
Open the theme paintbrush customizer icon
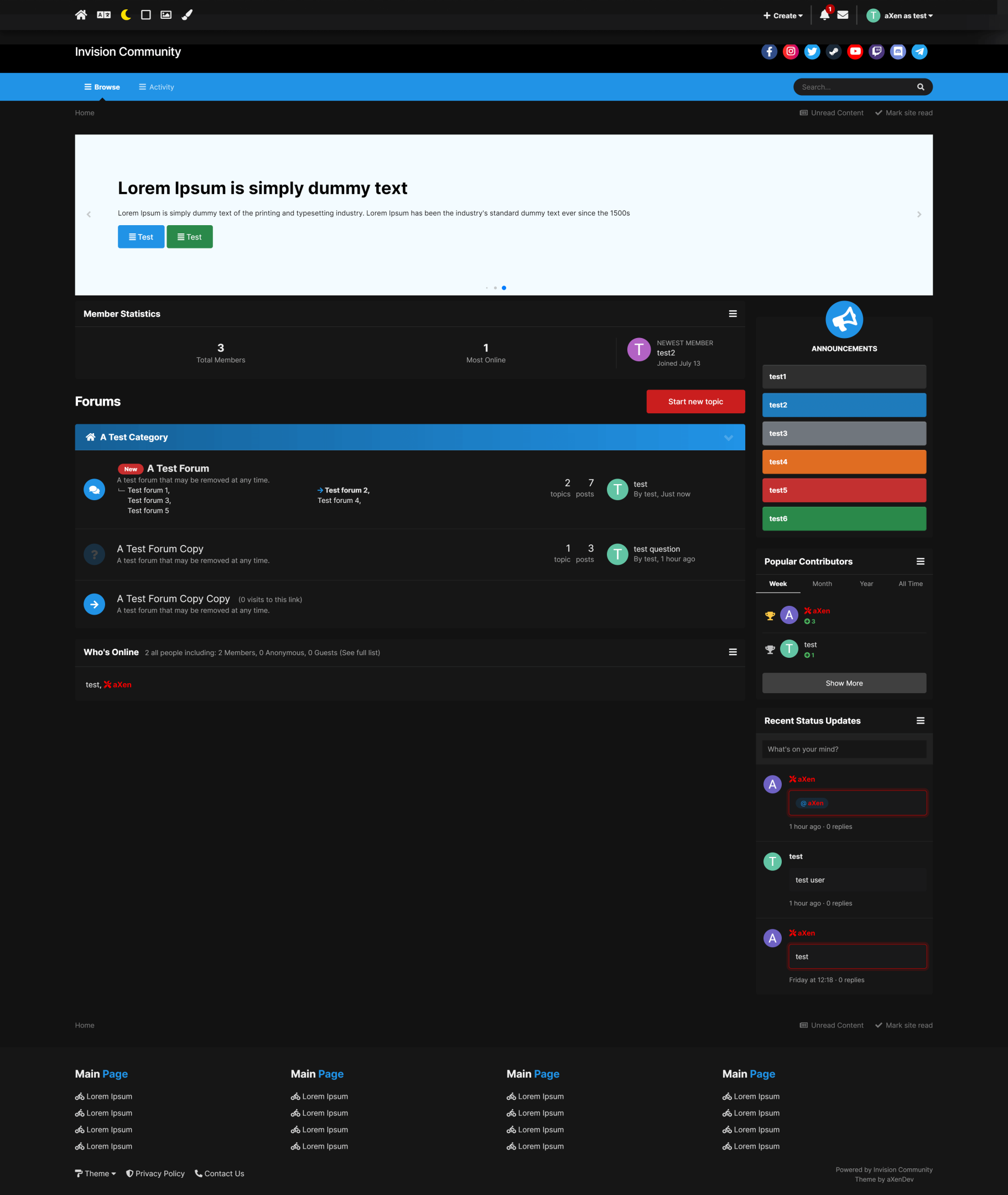[187, 15]
